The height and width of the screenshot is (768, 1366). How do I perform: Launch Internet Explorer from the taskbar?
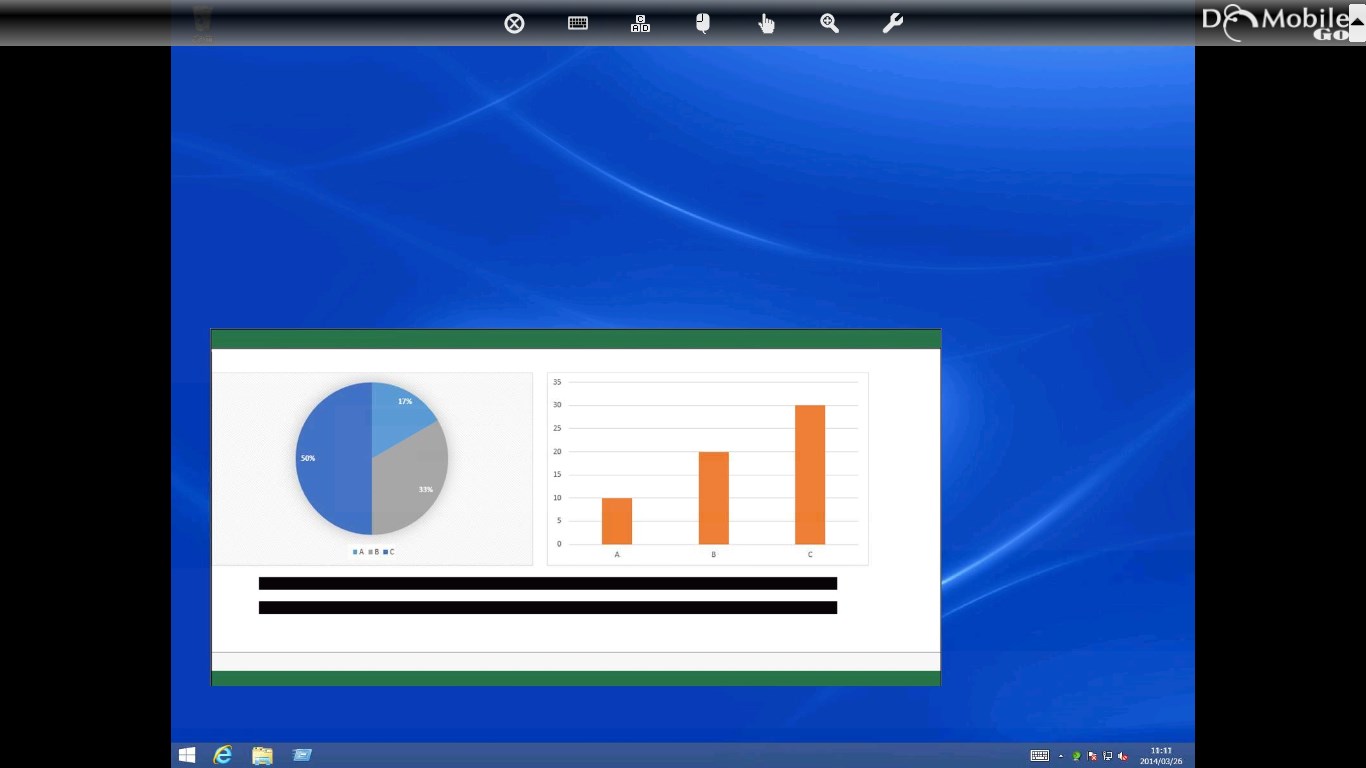coord(223,755)
